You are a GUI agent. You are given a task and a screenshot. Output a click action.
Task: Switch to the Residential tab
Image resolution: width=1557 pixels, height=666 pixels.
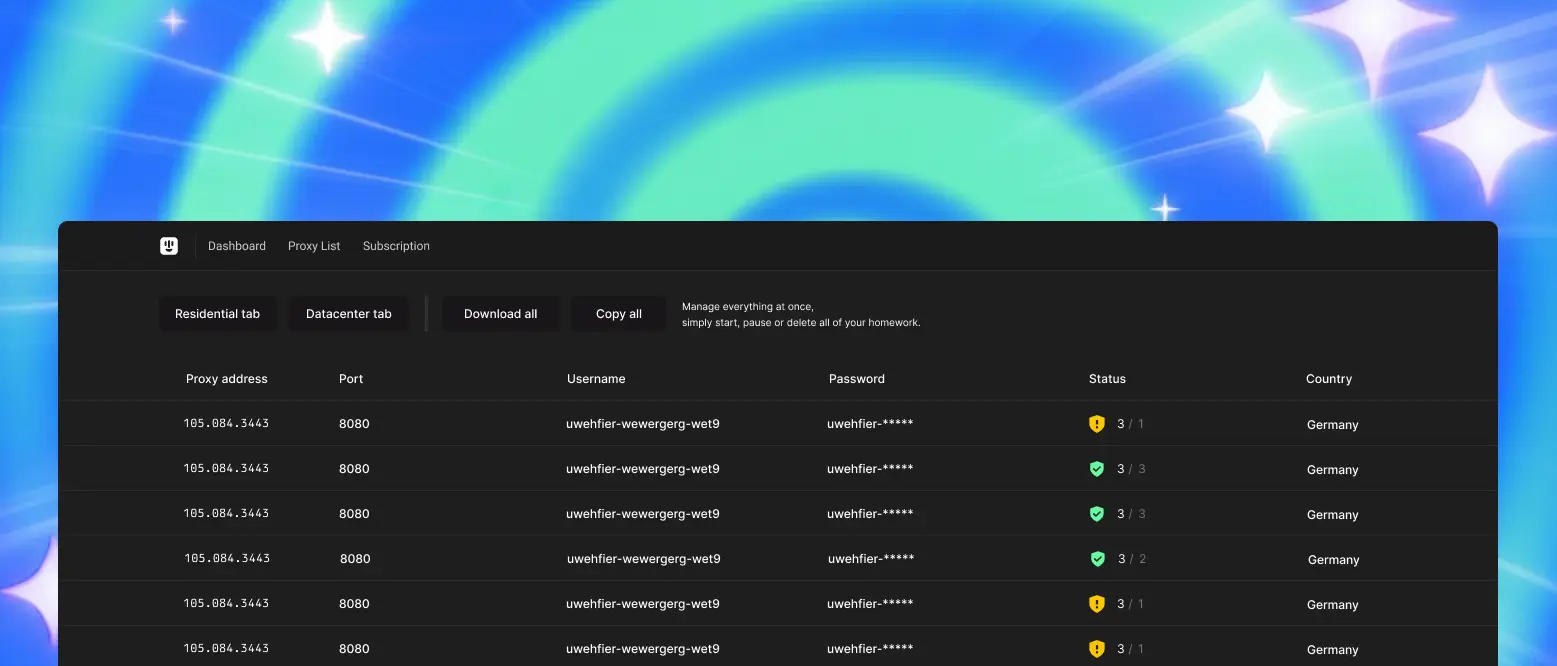(218, 313)
